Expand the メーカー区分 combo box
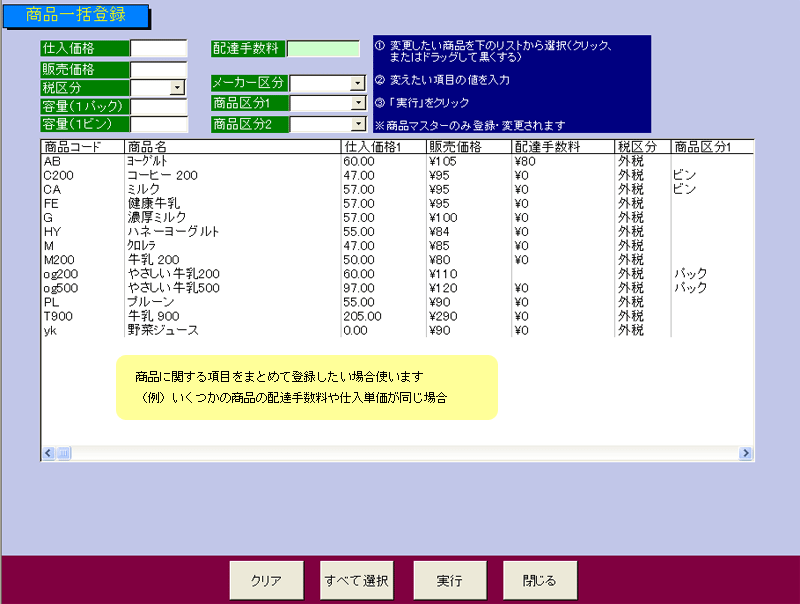 point(357,84)
